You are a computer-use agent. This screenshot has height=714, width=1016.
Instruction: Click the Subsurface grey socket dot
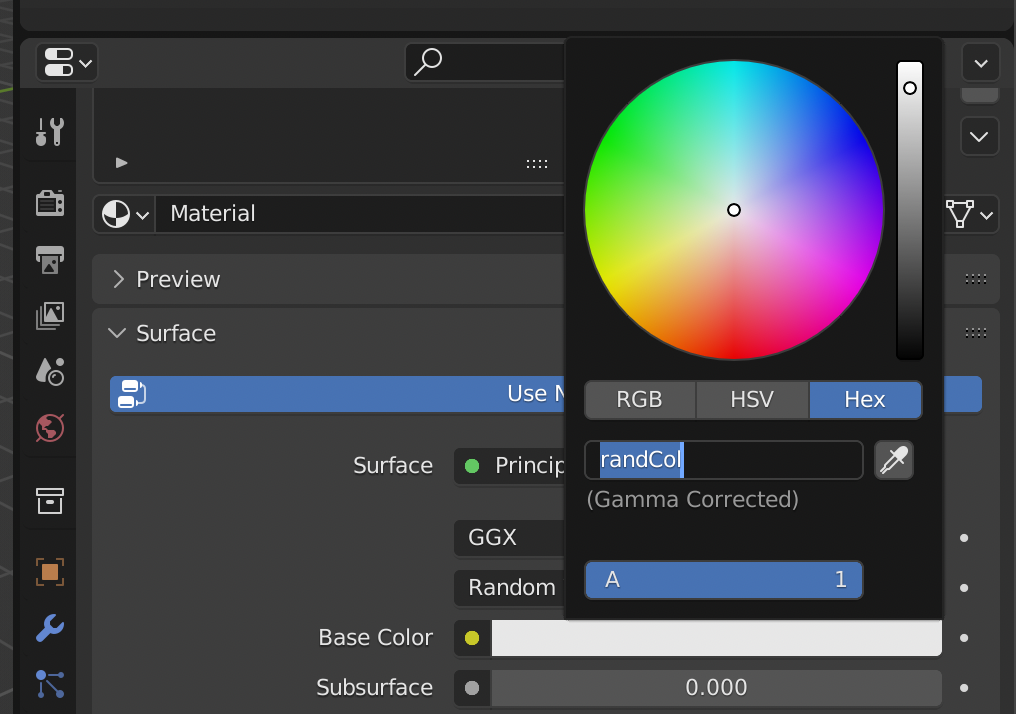pos(472,688)
